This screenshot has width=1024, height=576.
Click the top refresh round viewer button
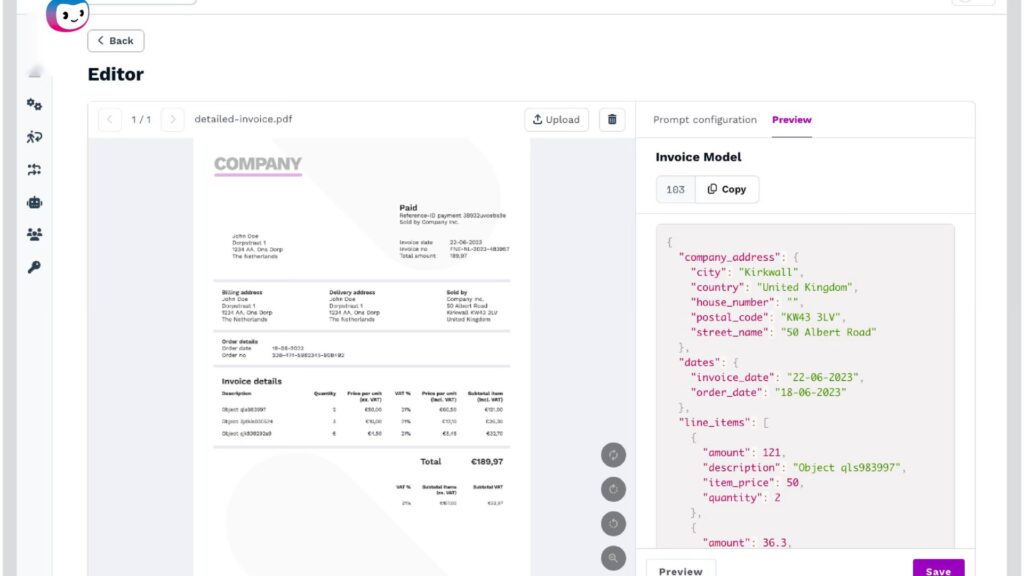[x=613, y=455]
